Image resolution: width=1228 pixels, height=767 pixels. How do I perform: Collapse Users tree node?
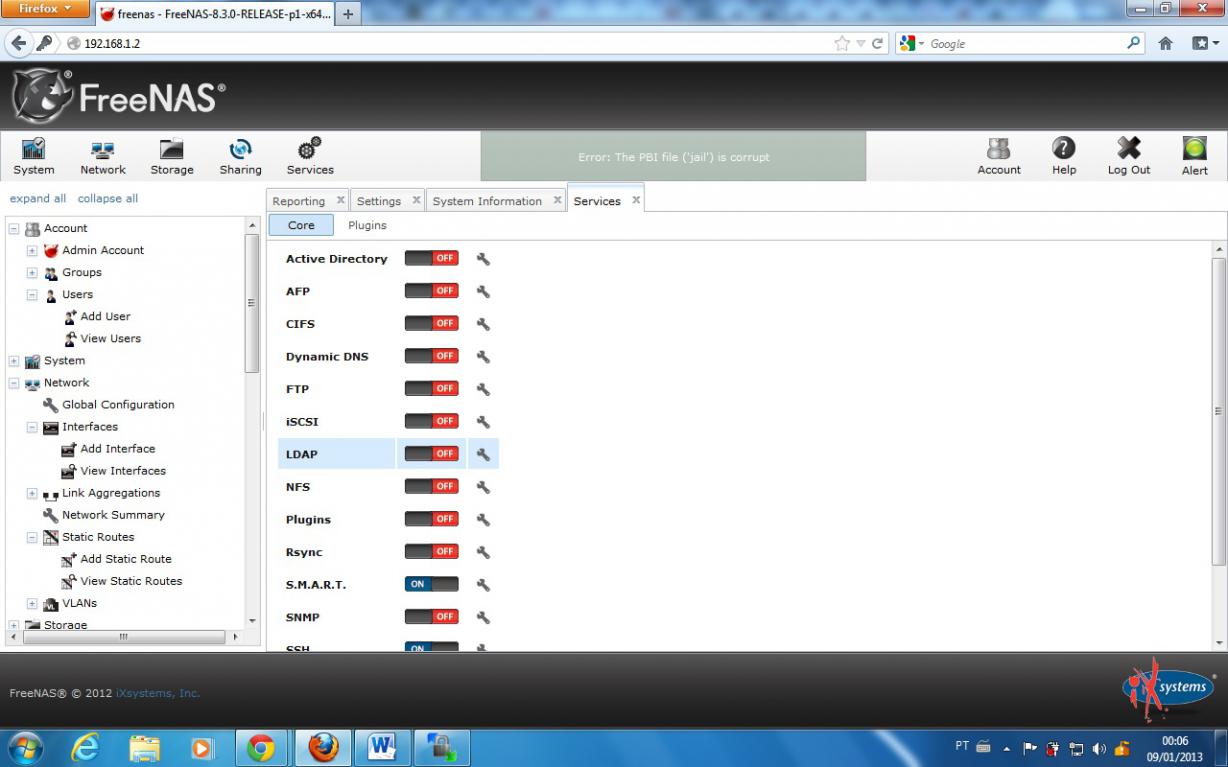(32, 295)
